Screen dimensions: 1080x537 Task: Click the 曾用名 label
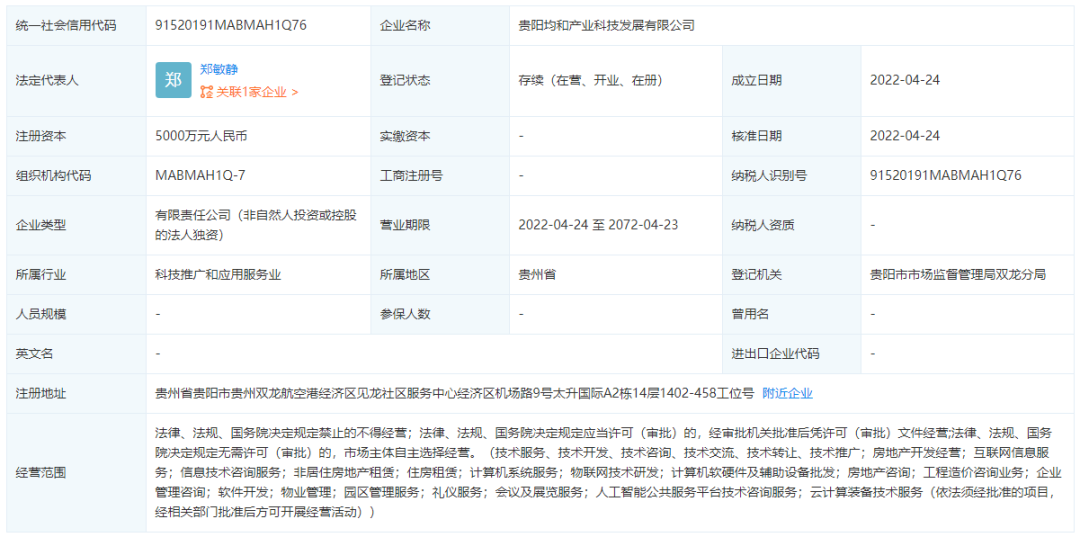(x=750, y=314)
